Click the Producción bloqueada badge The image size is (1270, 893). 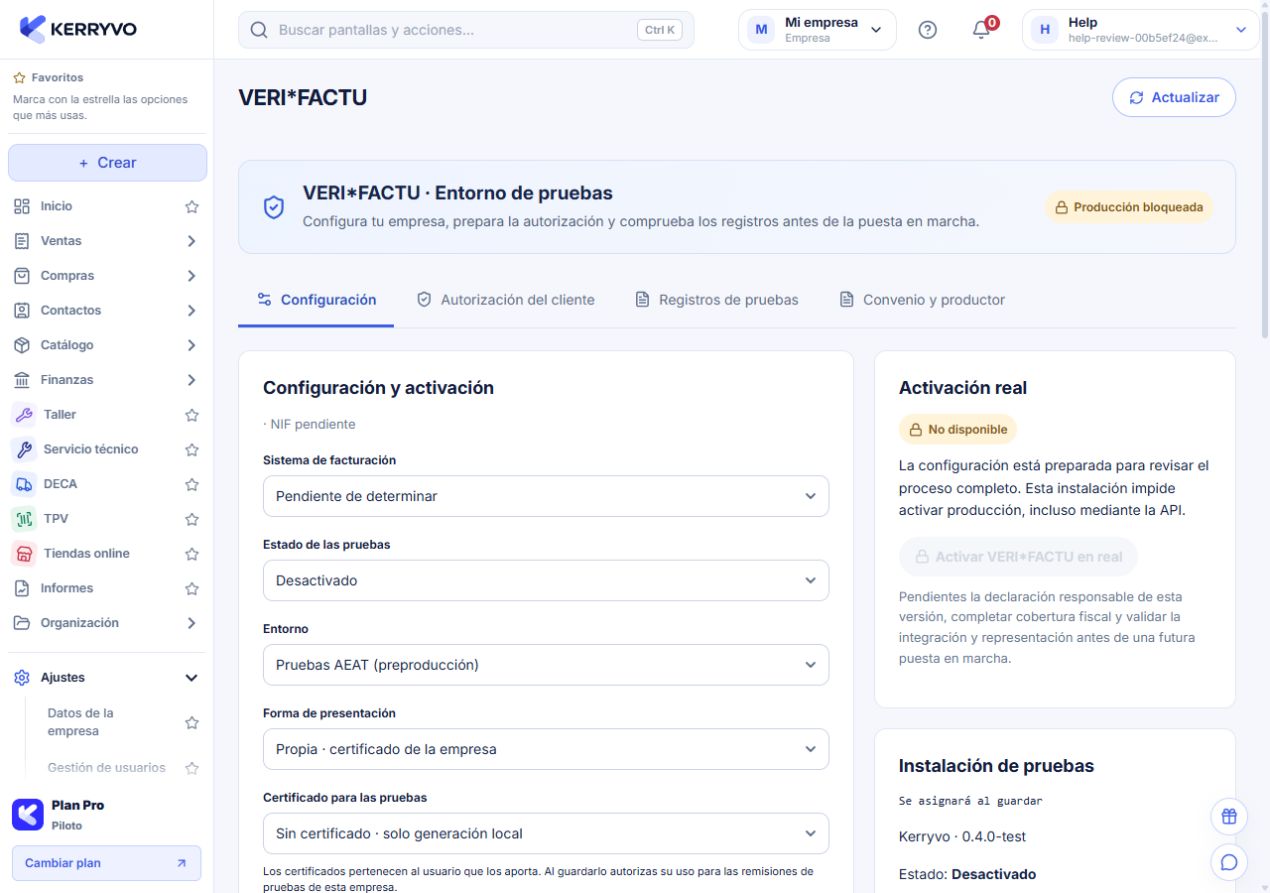1130,207
